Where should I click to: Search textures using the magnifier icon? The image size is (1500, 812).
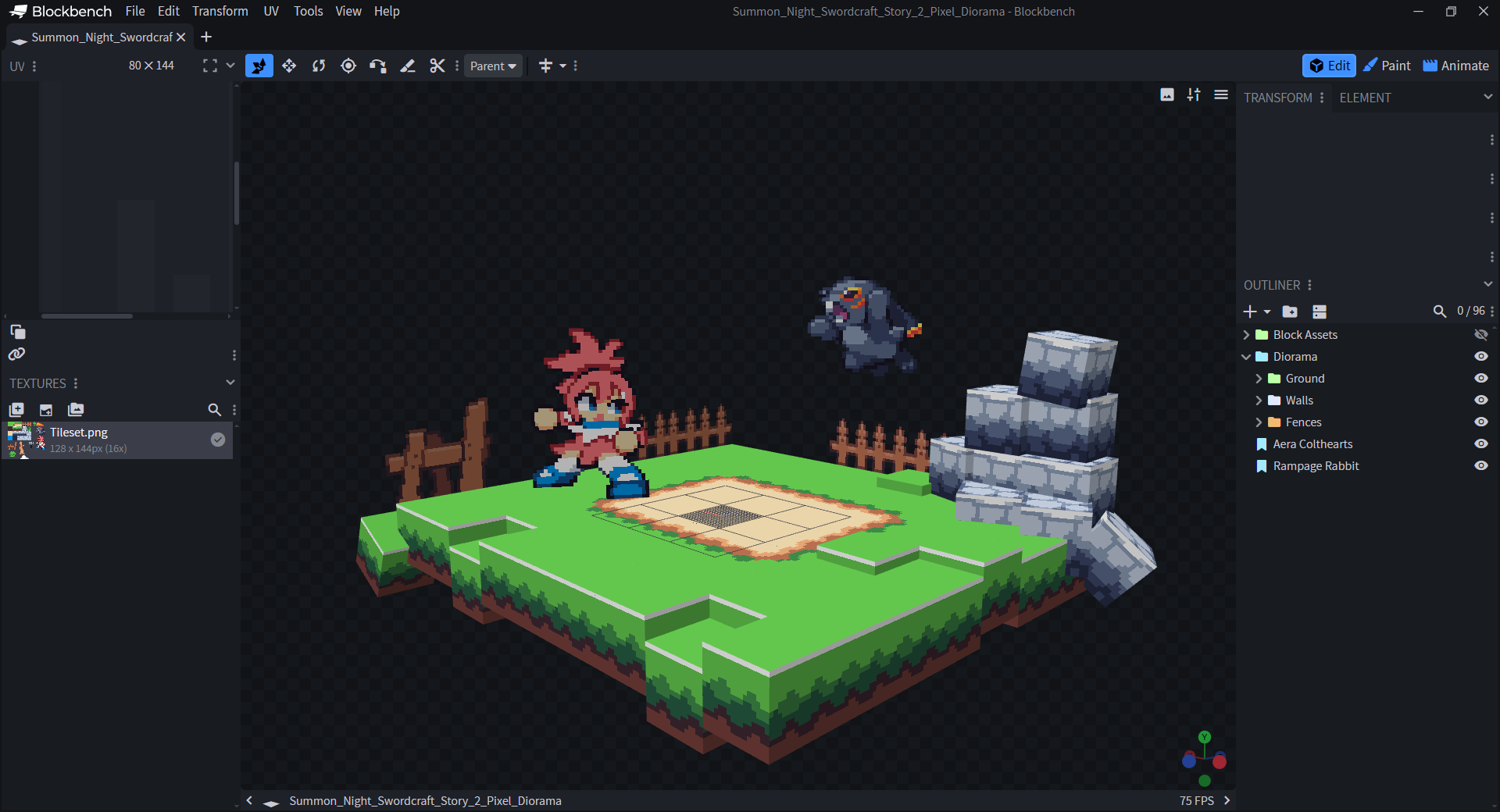(x=214, y=409)
